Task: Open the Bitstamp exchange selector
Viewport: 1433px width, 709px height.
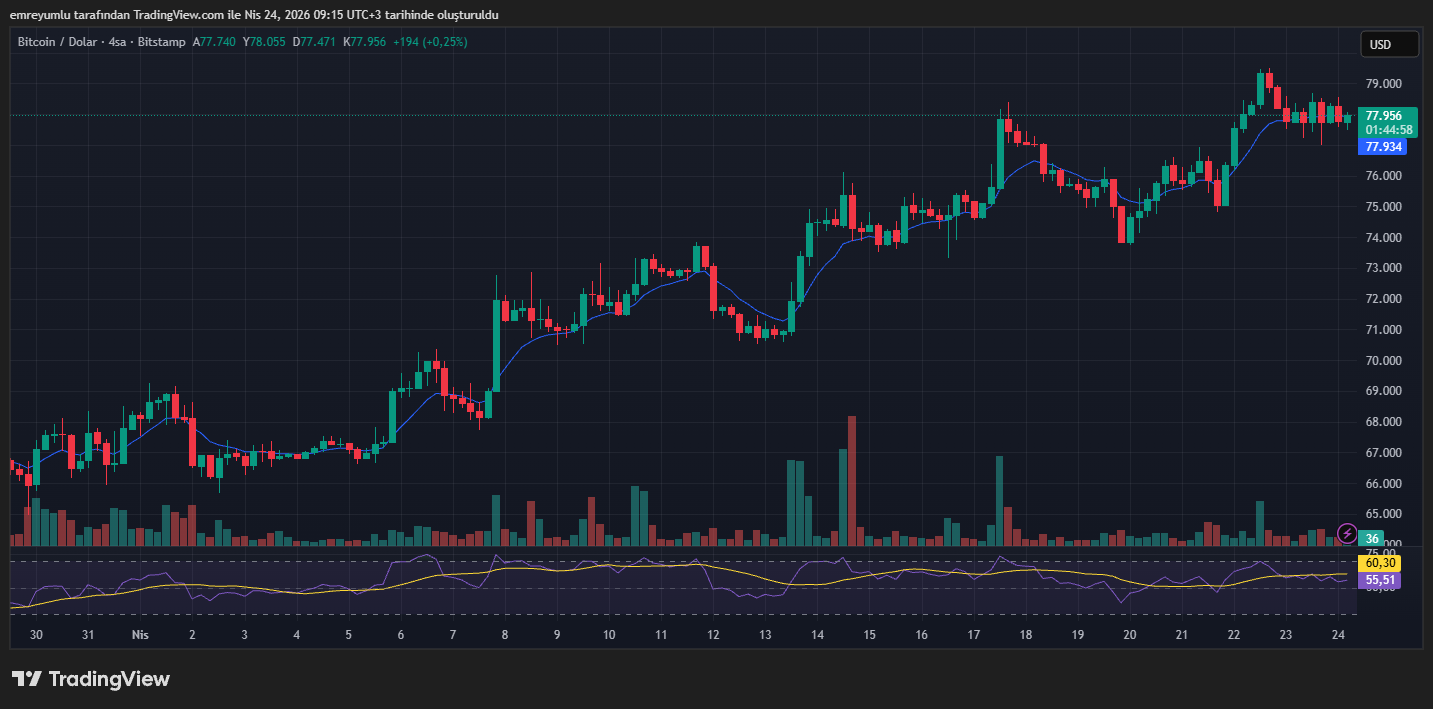Action: click(x=161, y=42)
